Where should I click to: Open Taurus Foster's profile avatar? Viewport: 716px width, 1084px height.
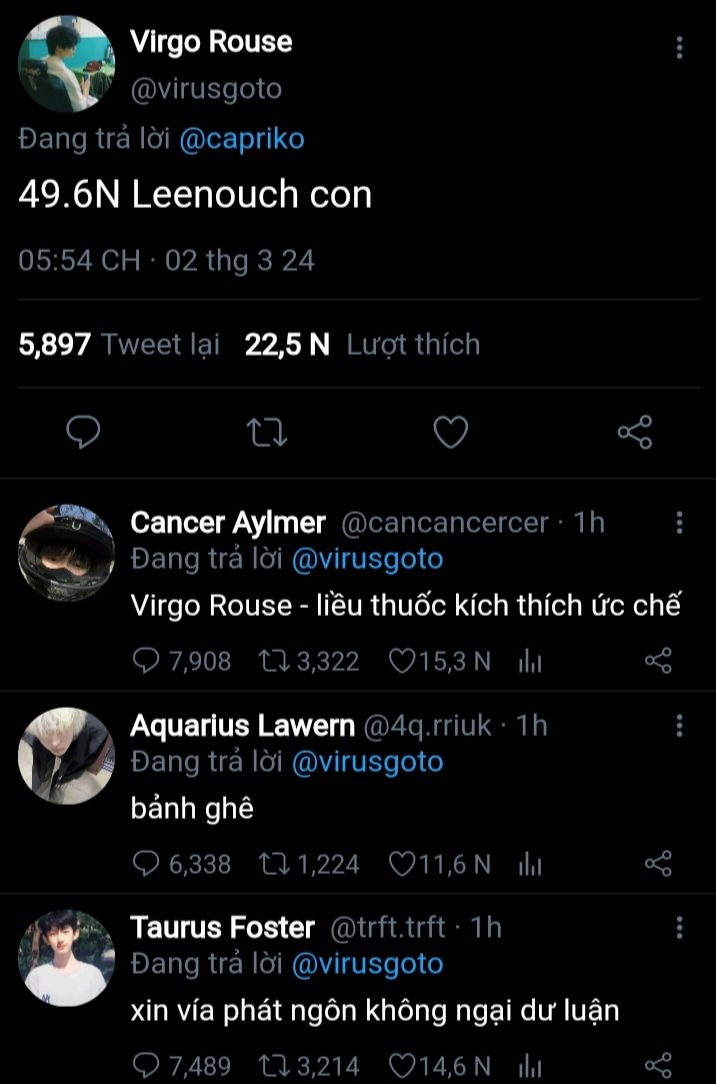coord(66,957)
